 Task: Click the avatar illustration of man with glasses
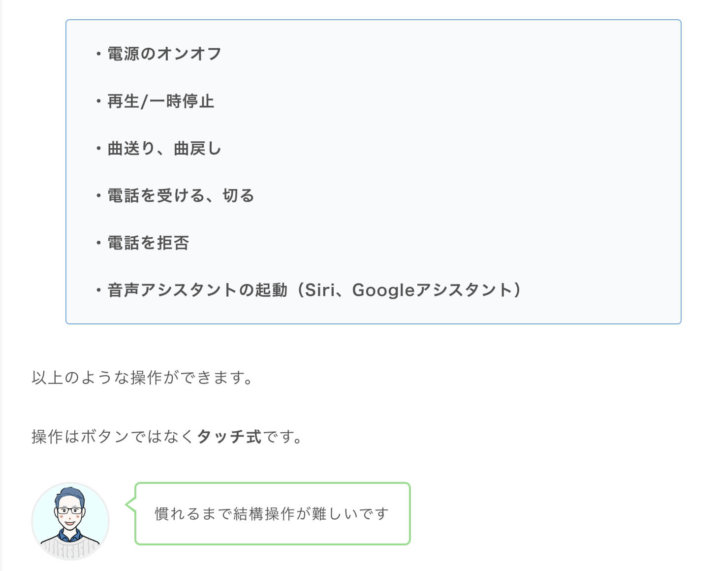pyautogui.click(x=70, y=521)
